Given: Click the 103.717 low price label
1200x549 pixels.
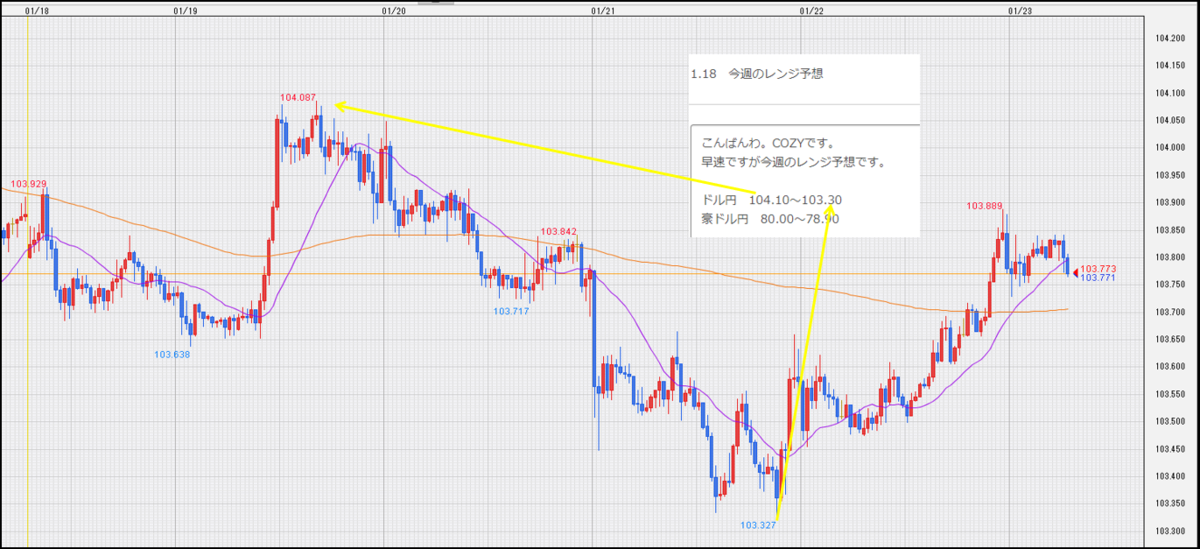Looking at the screenshot, I should (x=511, y=311).
